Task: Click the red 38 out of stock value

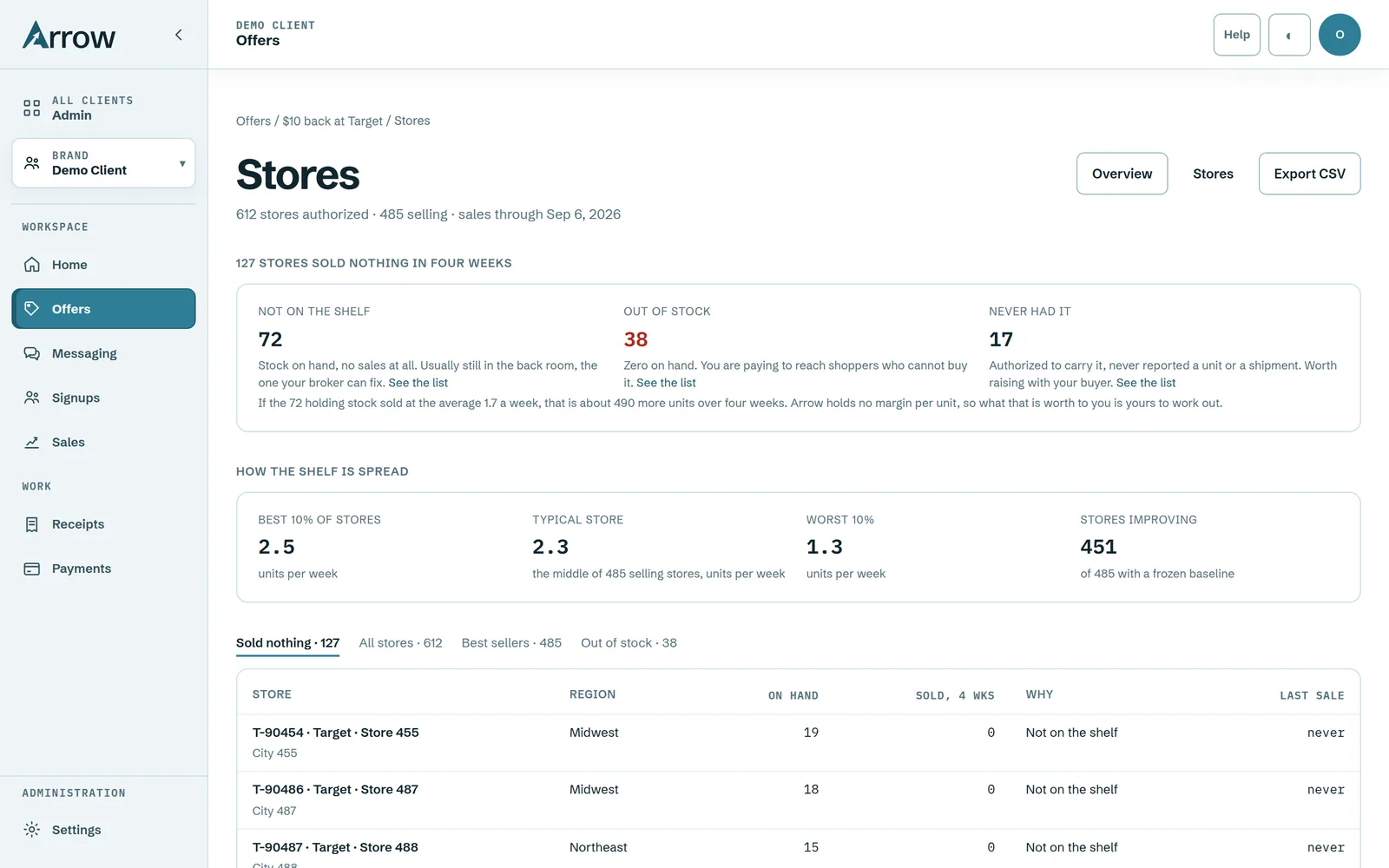Action: [635, 339]
